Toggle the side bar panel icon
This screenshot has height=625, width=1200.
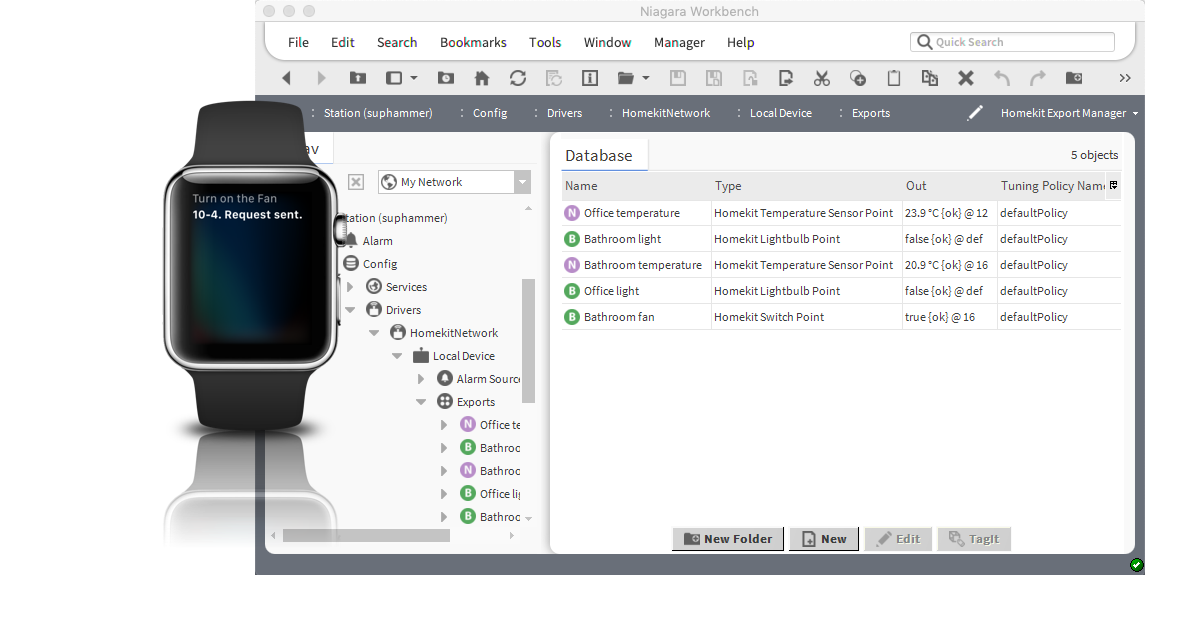click(x=394, y=78)
